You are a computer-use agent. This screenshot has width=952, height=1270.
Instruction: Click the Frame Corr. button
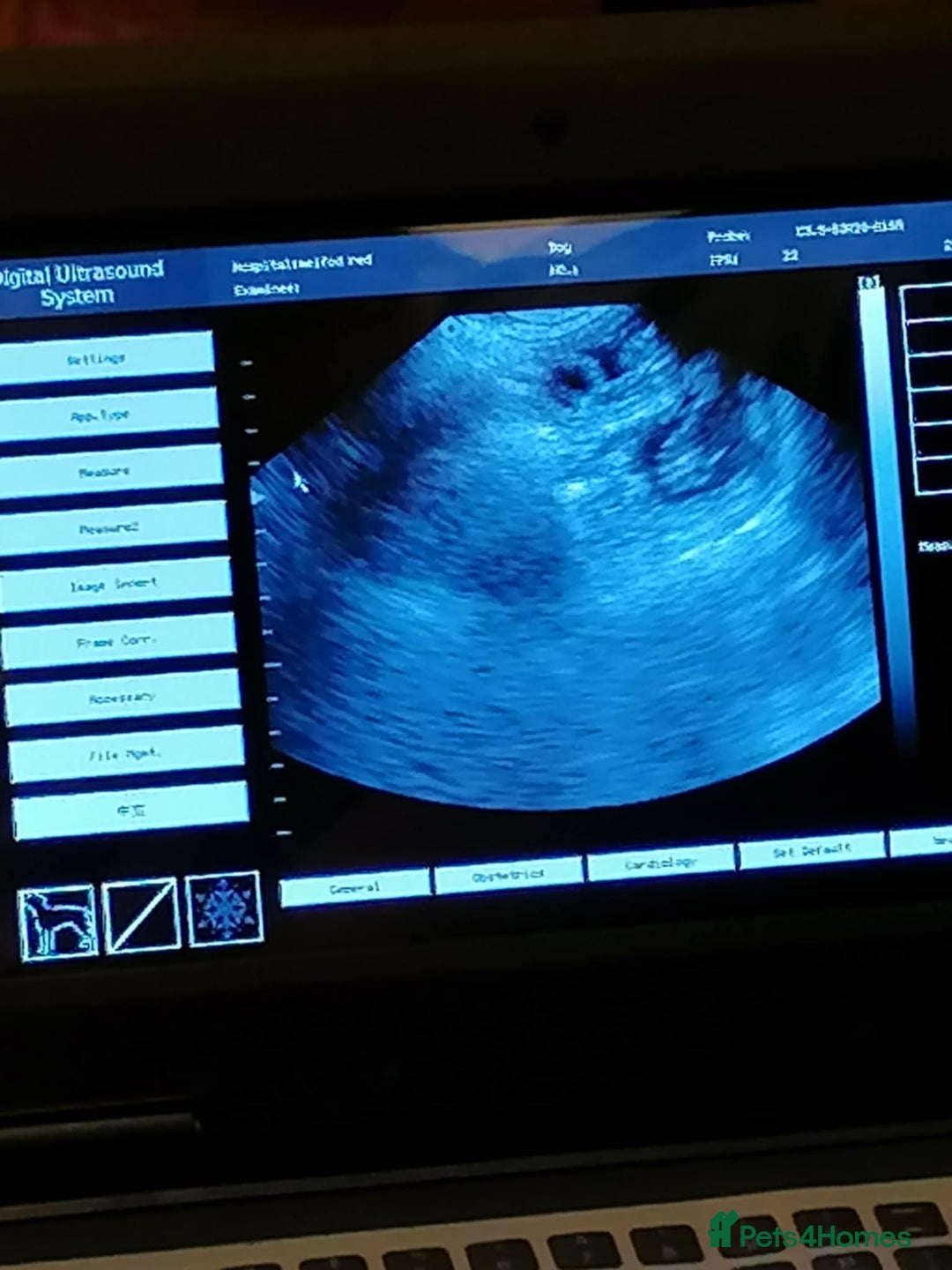tap(120, 640)
